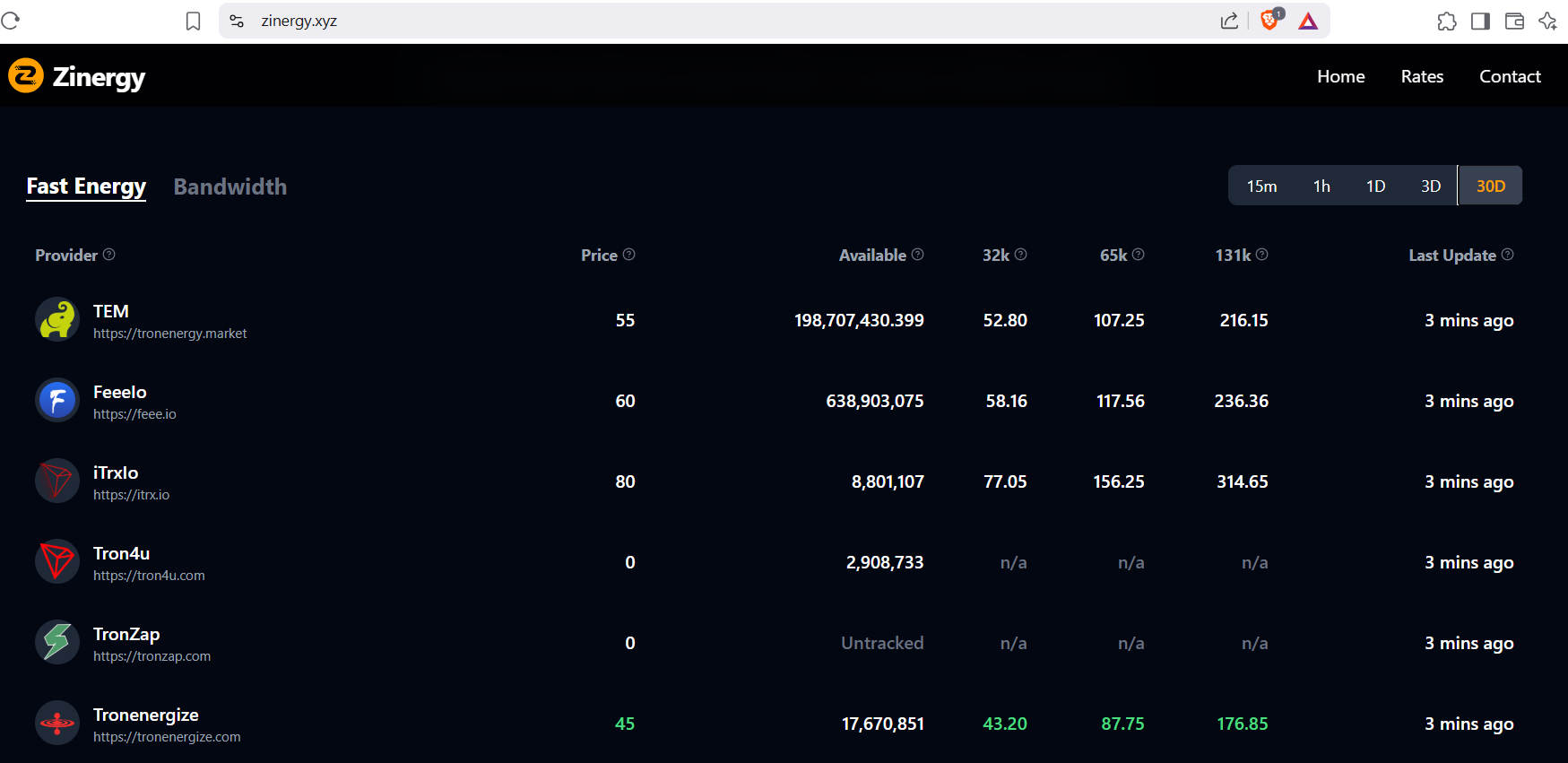Show help for the Price column
The height and width of the screenshot is (763, 1568).
pyautogui.click(x=629, y=255)
